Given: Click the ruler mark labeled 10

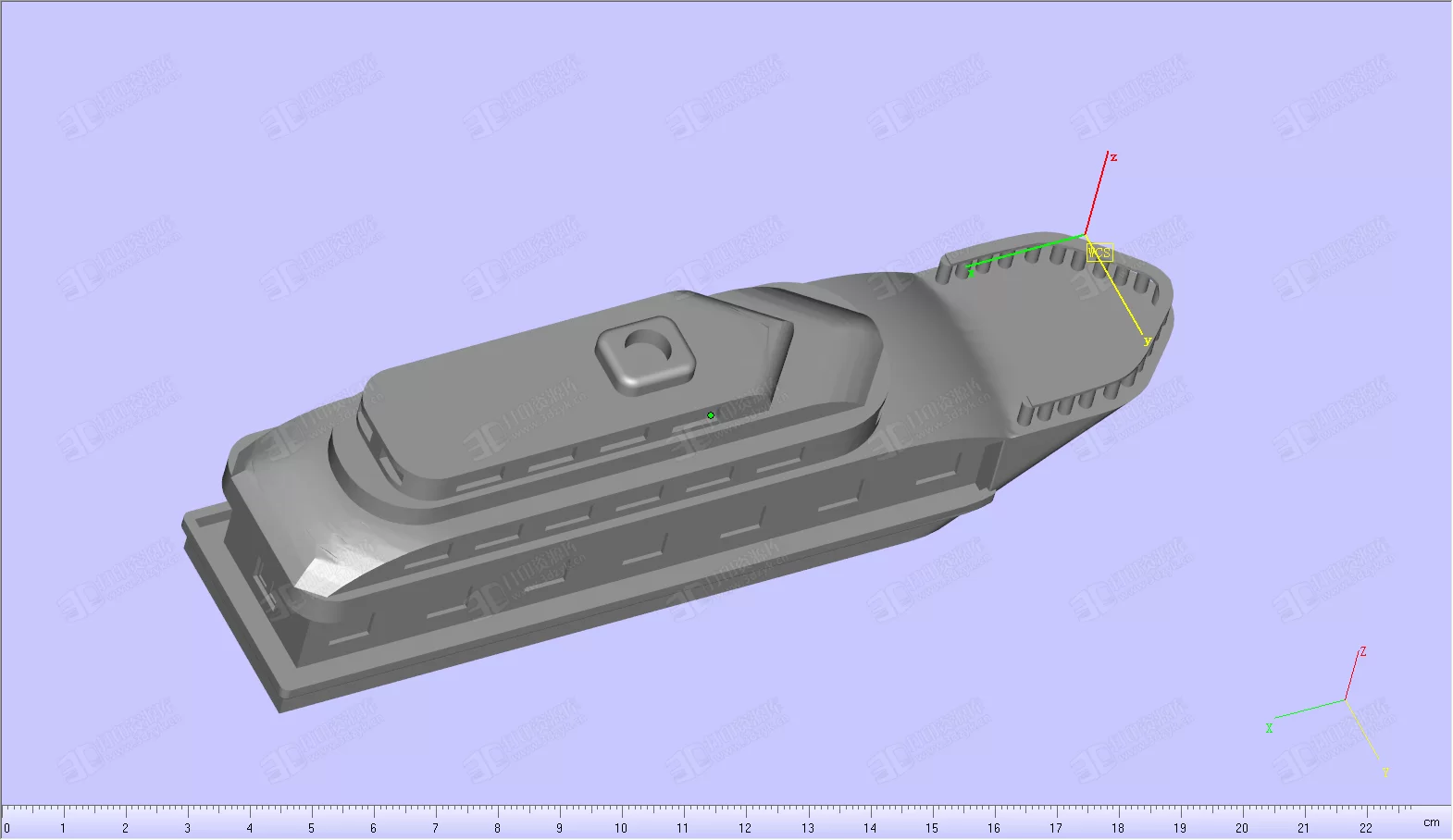Looking at the screenshot, I should pyautogui.click(x=620, y=828).
